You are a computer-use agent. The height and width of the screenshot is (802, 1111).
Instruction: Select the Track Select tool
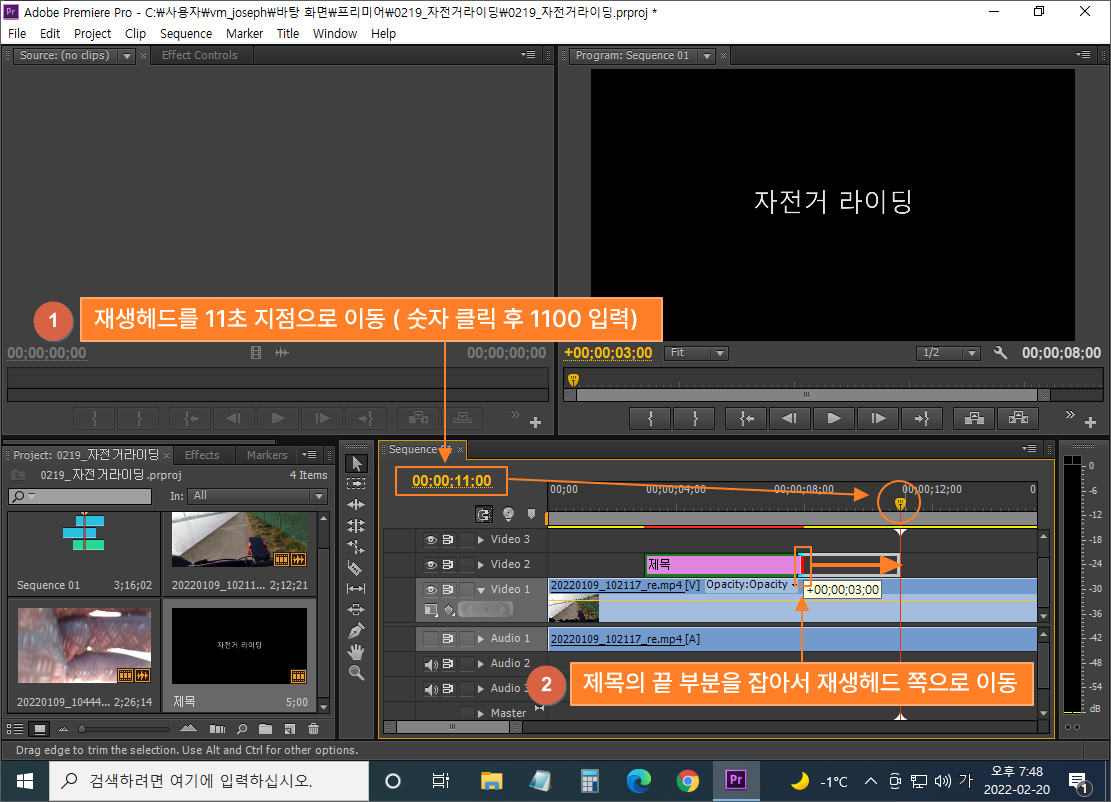click(x=356, y=483)
